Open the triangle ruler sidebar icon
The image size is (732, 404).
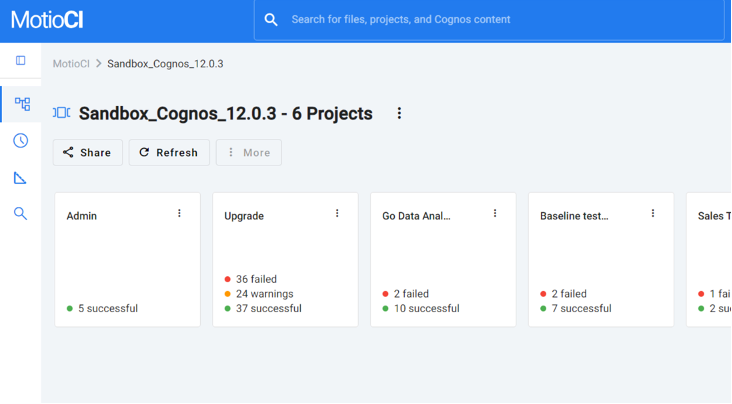pyautogui.click(x=20, y=178)
